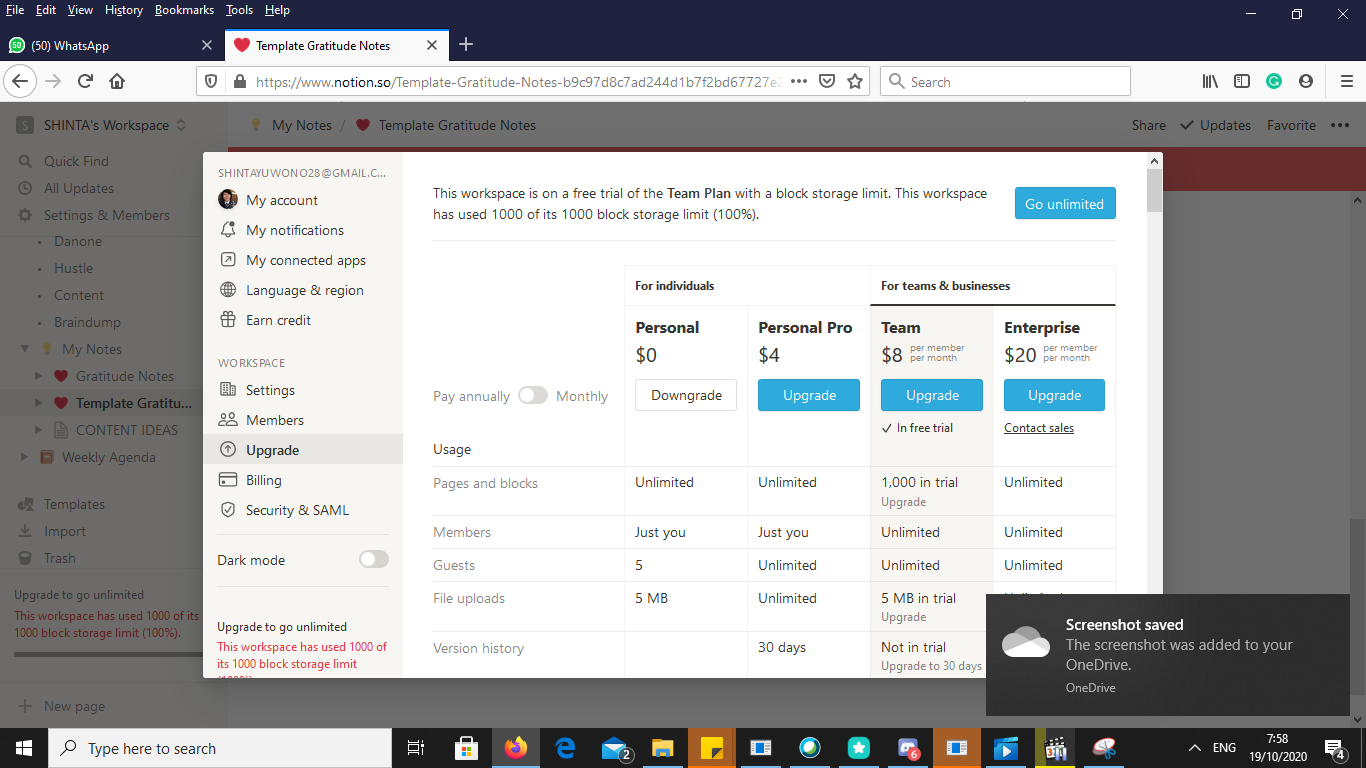1366x768 pixels.
Task: Reload the page in Firefox
Action: [x=85, y=81]
